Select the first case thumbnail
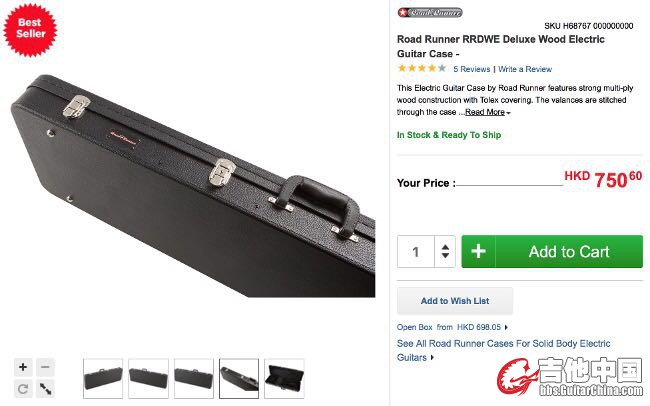 [x=103, y=378]
